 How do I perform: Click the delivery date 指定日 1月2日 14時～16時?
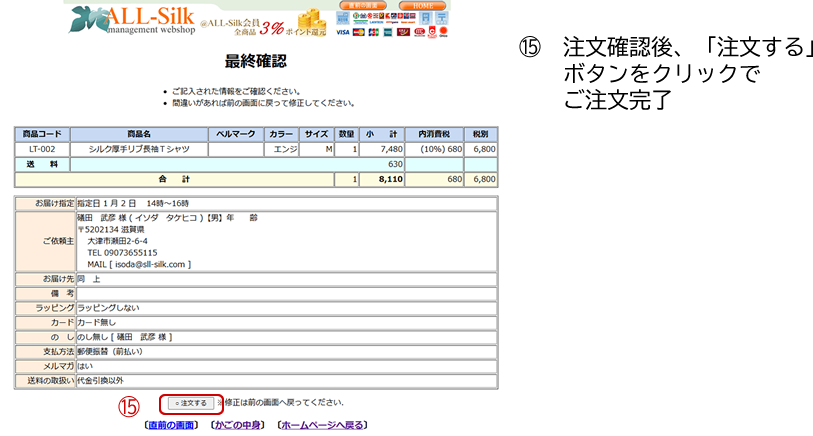(x=133, y=204)
